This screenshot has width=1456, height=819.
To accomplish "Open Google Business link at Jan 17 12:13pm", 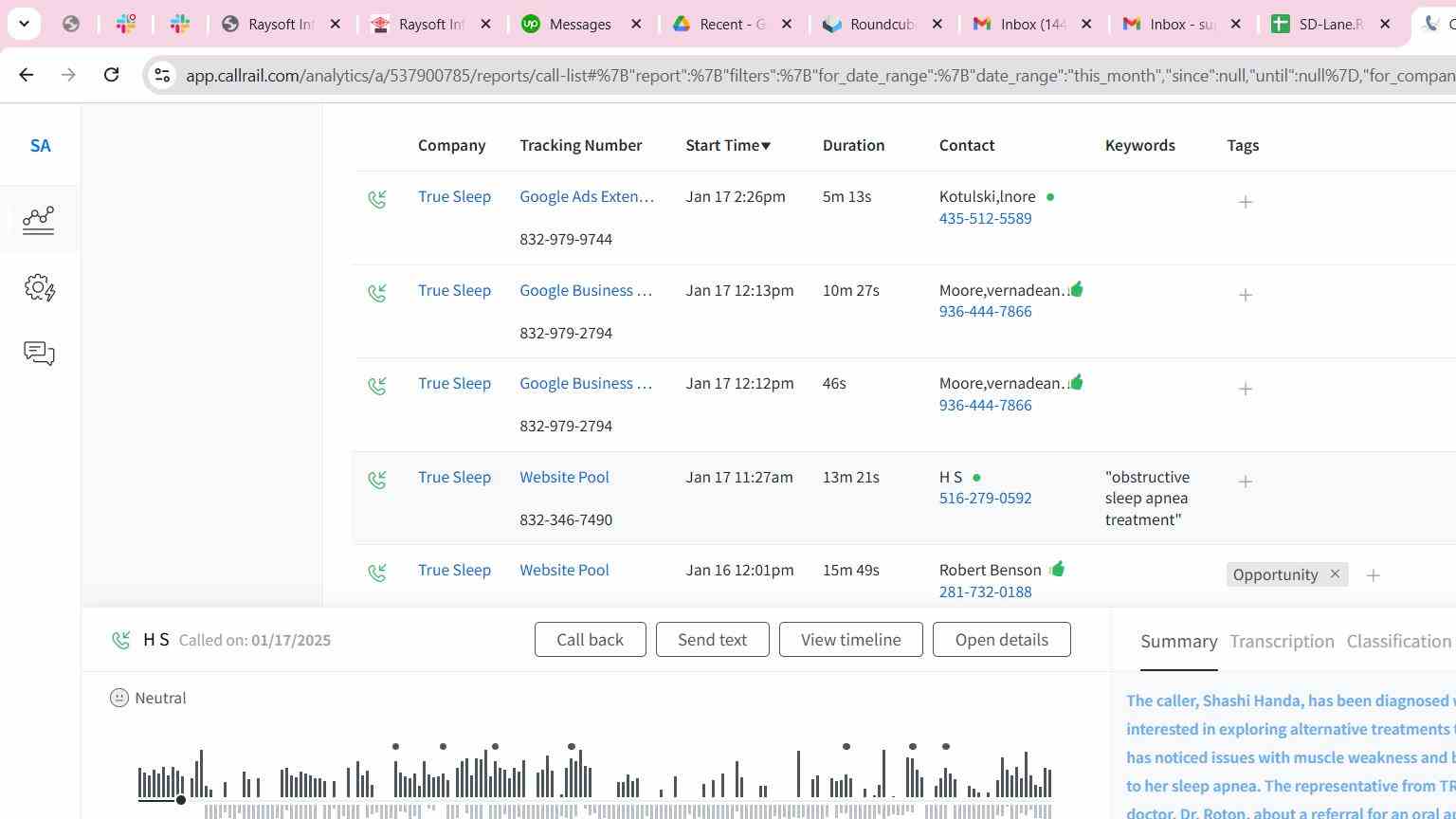I will point(586,290).
